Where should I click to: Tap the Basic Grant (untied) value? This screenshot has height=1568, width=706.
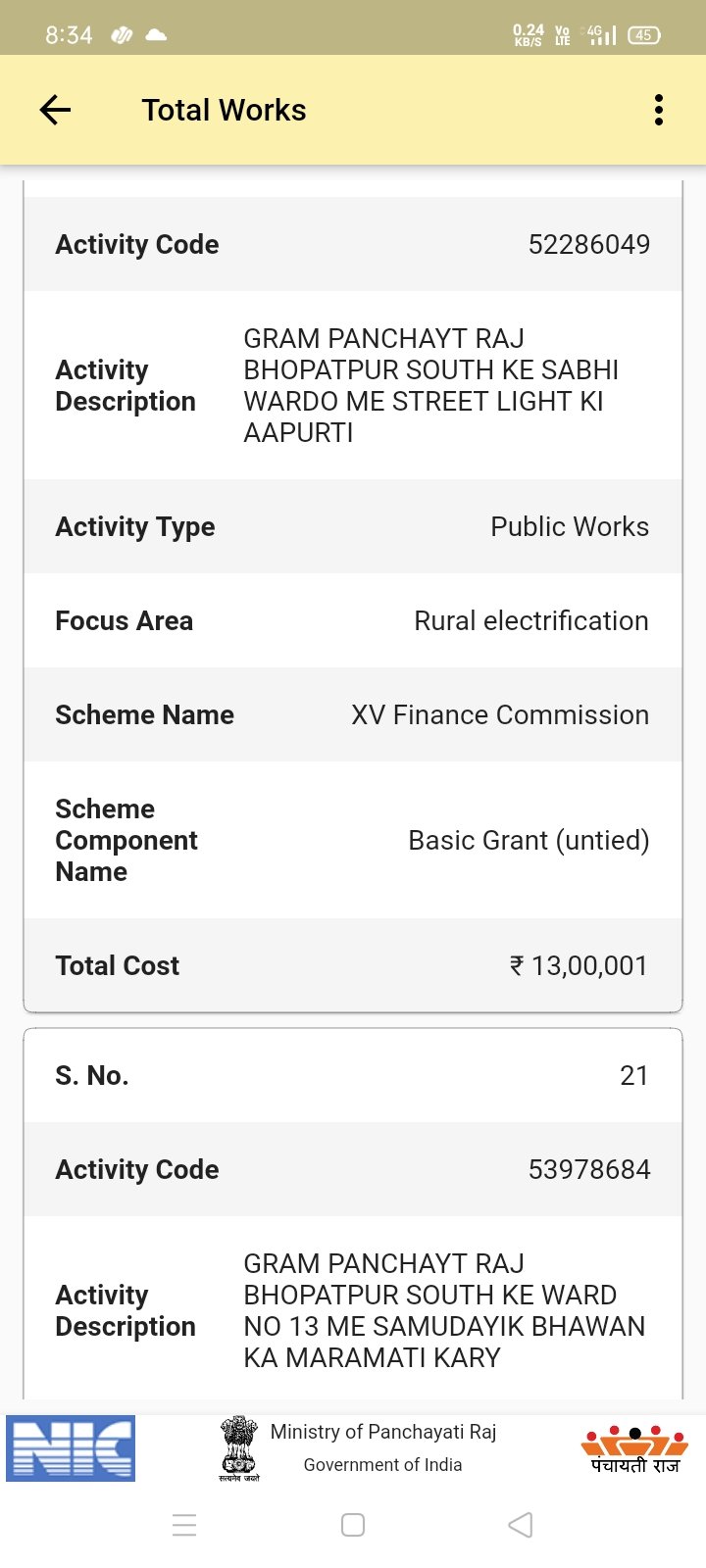(x=529, y=840)
